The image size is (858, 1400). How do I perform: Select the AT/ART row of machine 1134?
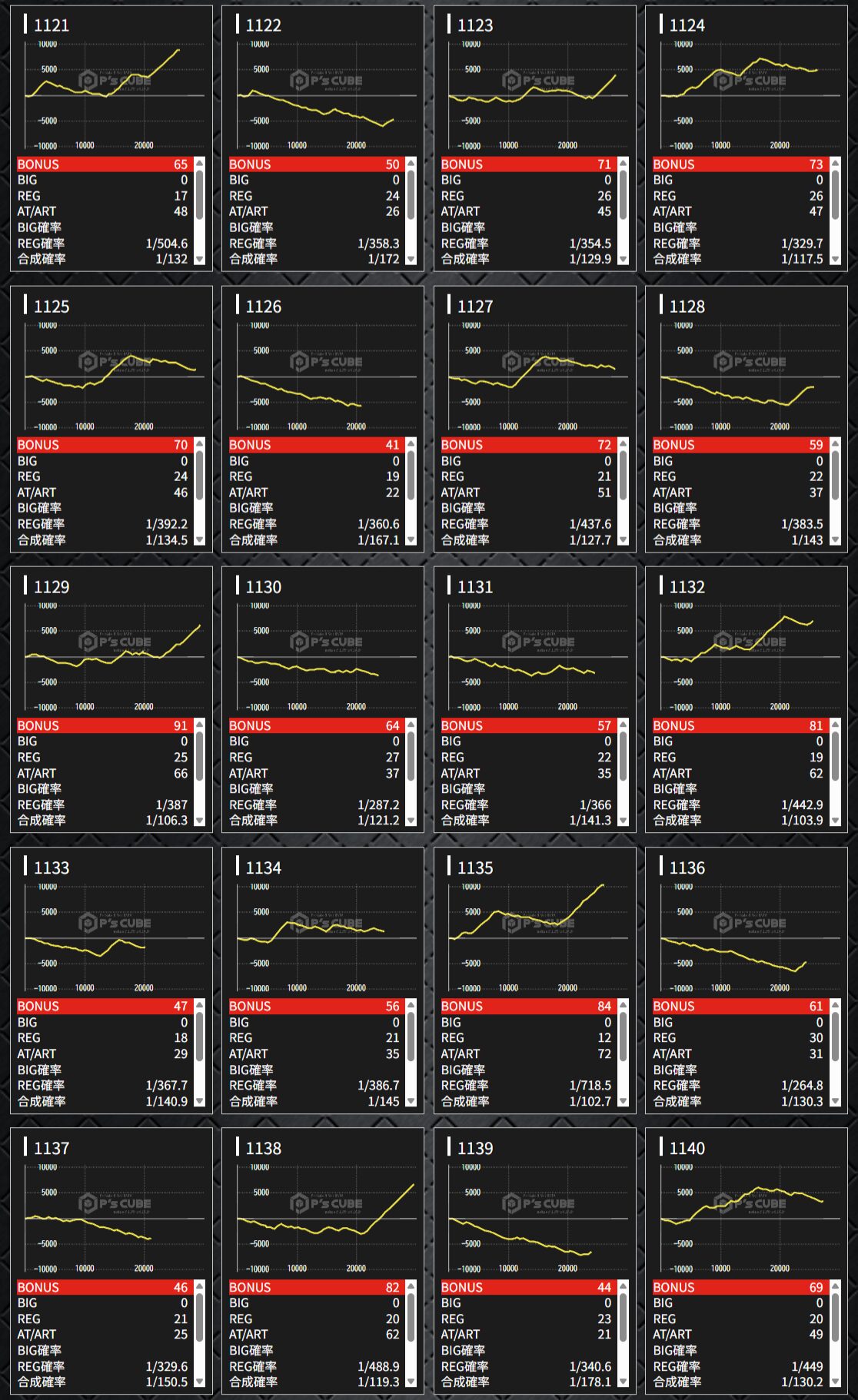tap(314, 1053)
